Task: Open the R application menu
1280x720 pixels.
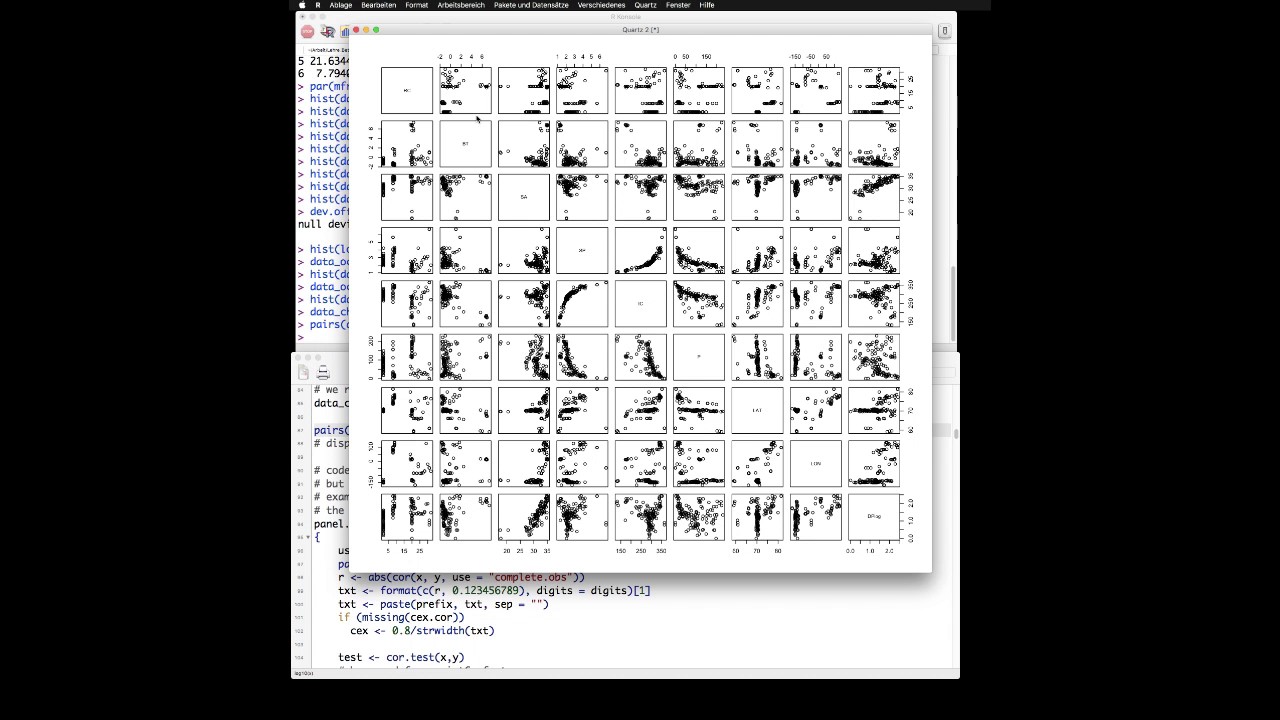Action: point(318,5)
